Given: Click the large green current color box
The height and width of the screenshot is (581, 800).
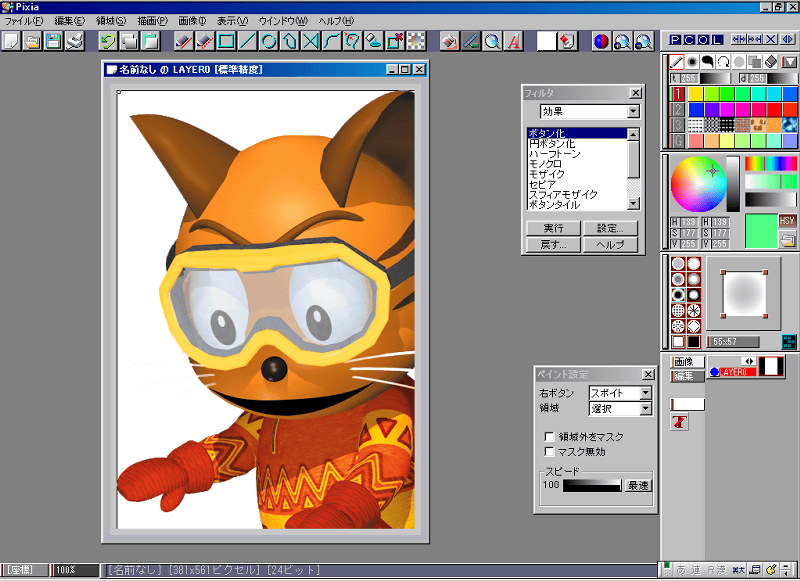Looking at the screenshot, I should [x=761, y=231].
